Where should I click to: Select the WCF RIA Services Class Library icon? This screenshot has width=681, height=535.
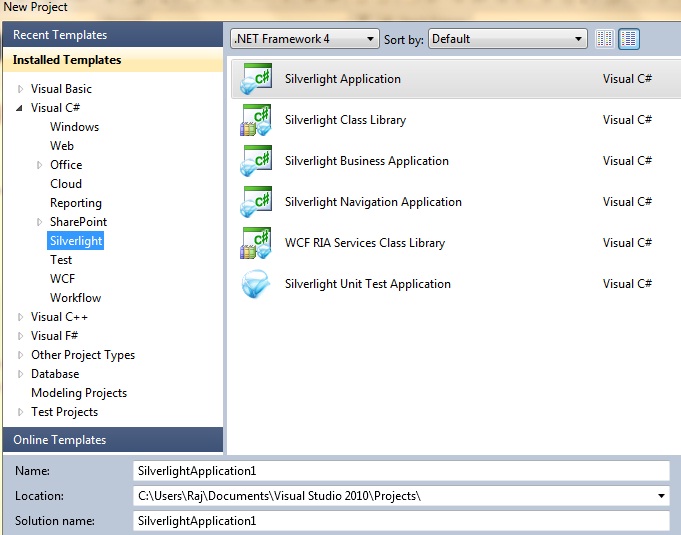[256, 243]
